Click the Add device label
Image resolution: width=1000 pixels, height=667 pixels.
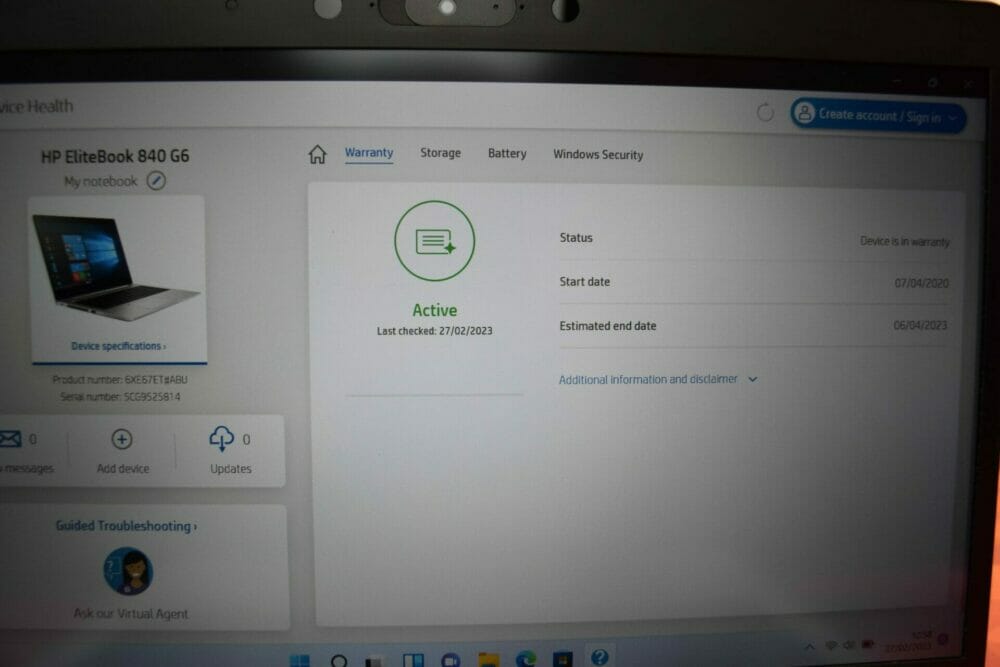[x=122, y=469]
